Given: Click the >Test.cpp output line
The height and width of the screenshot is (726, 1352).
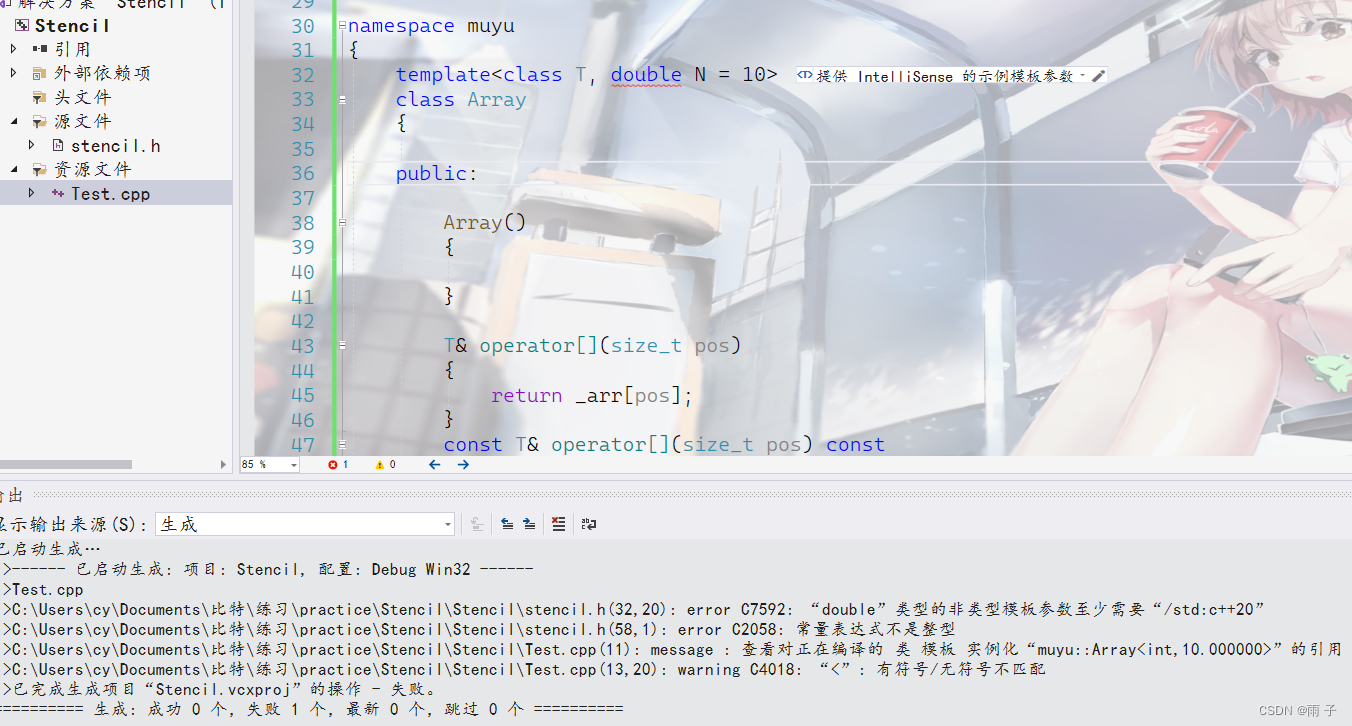Looking at the screenshot, I should 43,590.
